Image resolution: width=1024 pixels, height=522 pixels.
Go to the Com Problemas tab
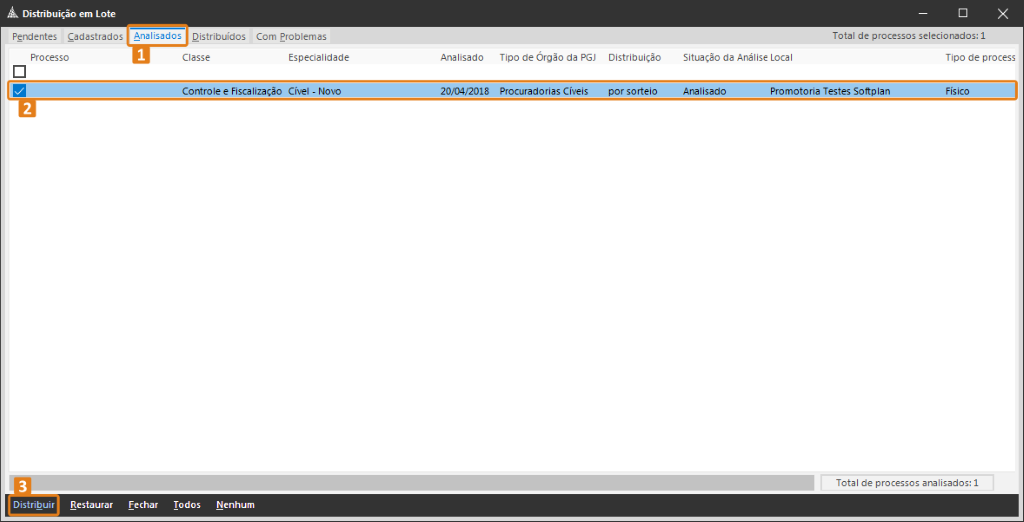click(291, 37)
